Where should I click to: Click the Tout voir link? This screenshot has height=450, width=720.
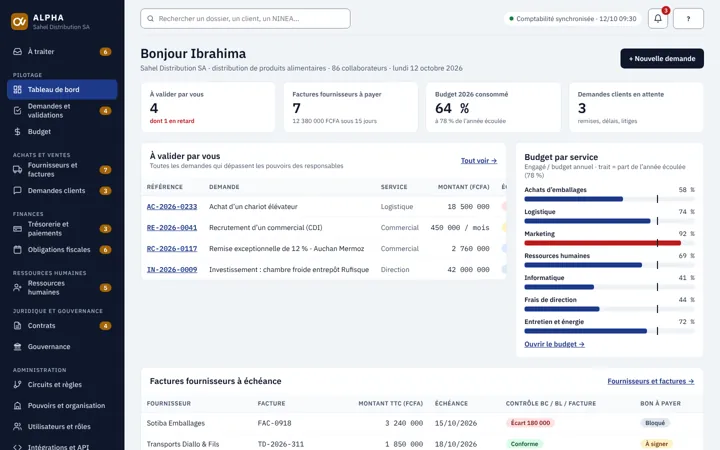coord(478,161)
